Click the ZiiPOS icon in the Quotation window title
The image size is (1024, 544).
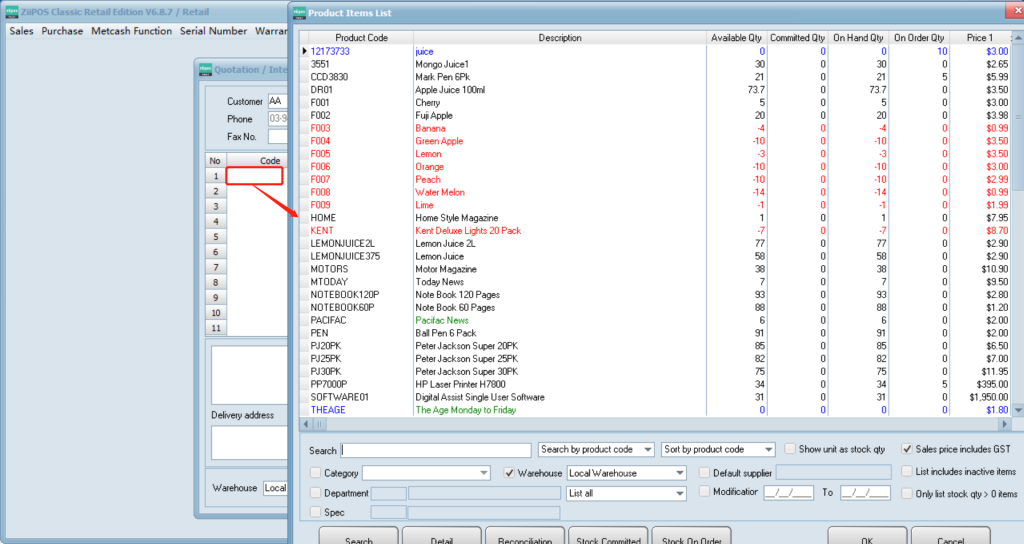205,70
